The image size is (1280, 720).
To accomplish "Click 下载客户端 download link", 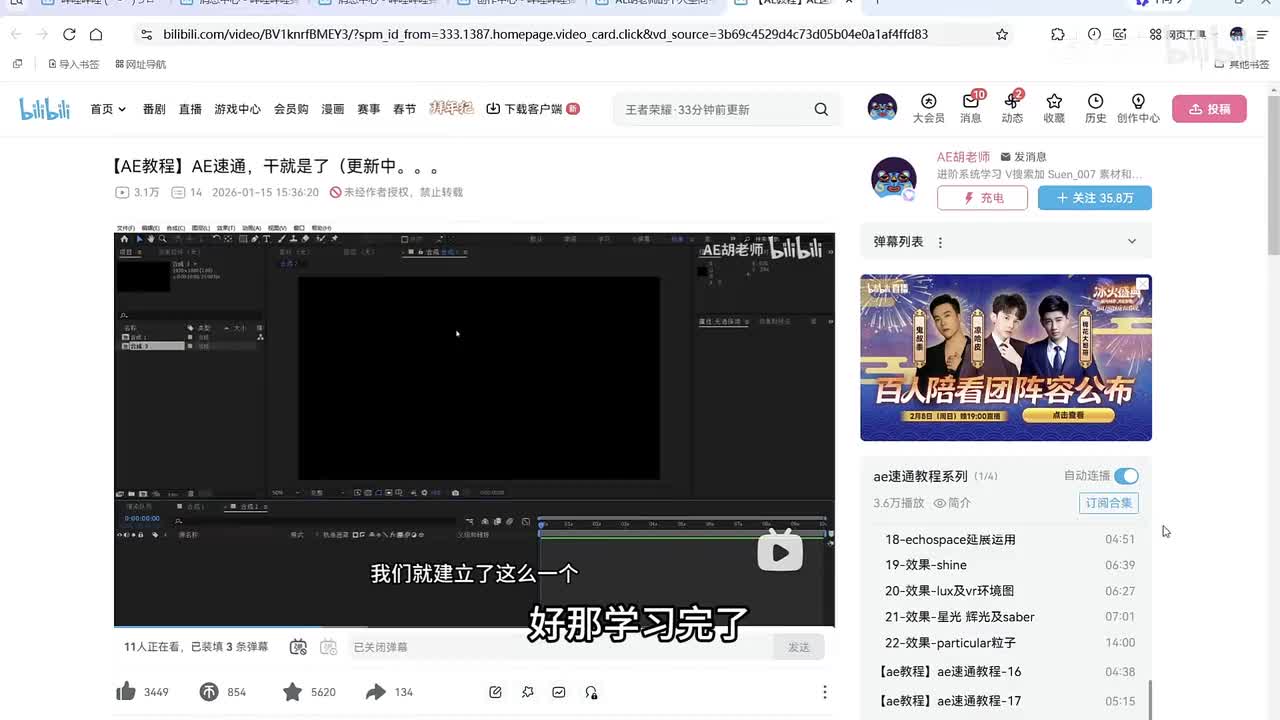I will pos(532,109).
